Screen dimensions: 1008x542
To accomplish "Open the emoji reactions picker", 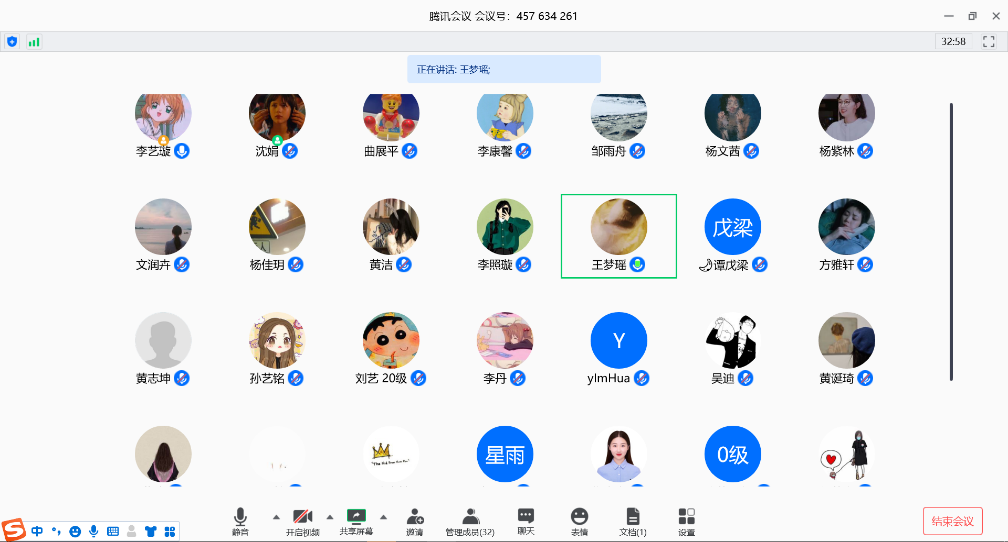I will point(579,520).
